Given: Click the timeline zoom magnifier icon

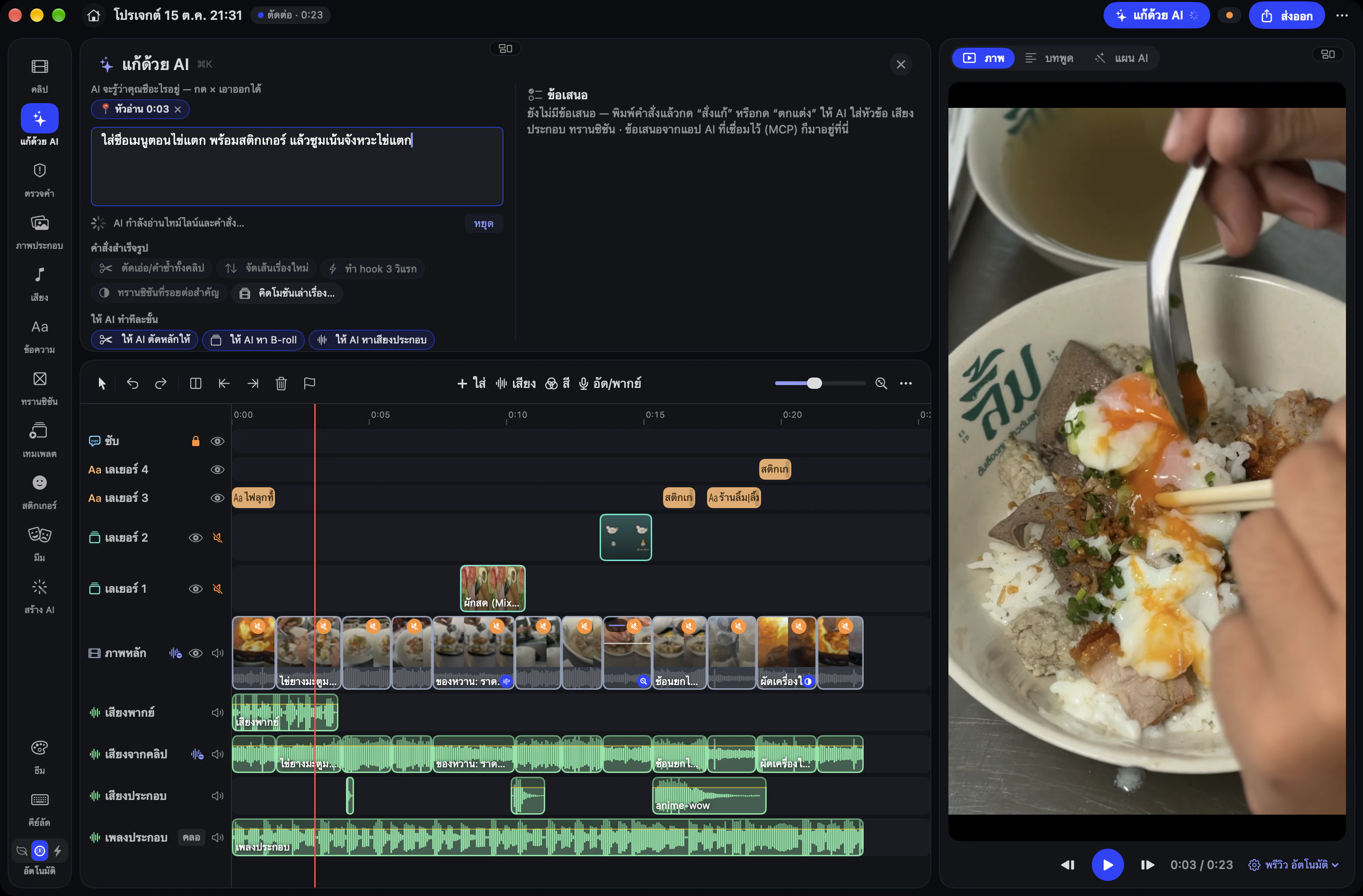Looking at the screenshot, I should click(881, 383).
